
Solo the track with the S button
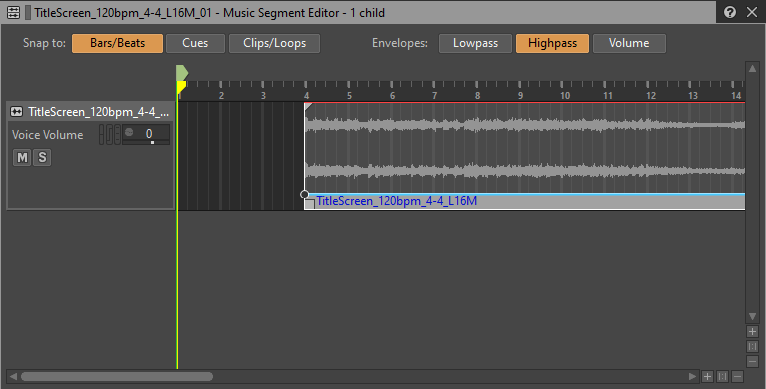tap(42, 157)
